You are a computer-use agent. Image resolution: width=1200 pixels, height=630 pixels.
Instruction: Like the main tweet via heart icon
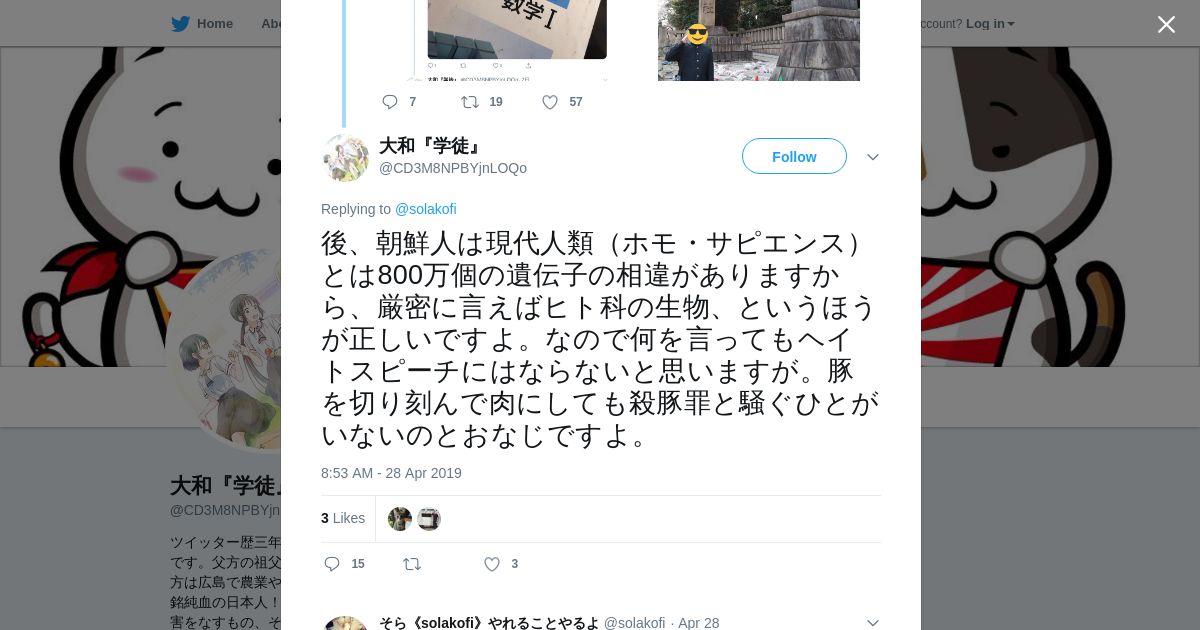[x=492, y=564]
